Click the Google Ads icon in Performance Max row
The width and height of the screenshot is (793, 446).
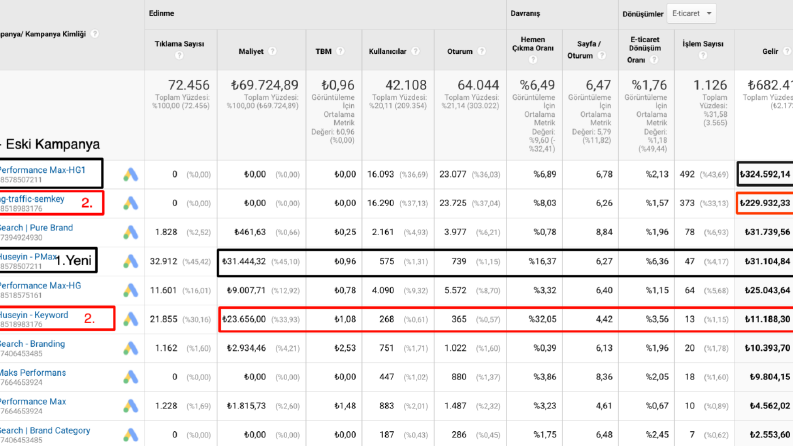click(x=130, y=406)
